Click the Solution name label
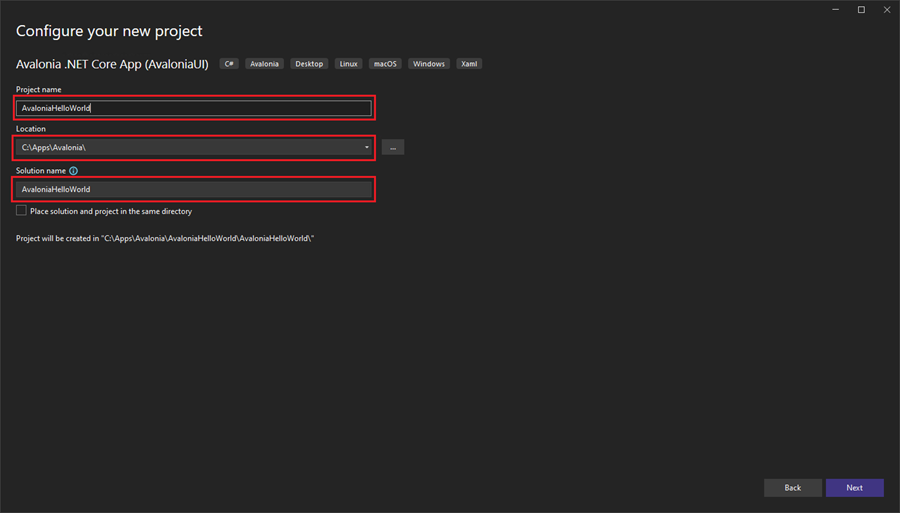The height and width of the screenshot is (513, 900). tap(41, 170)
